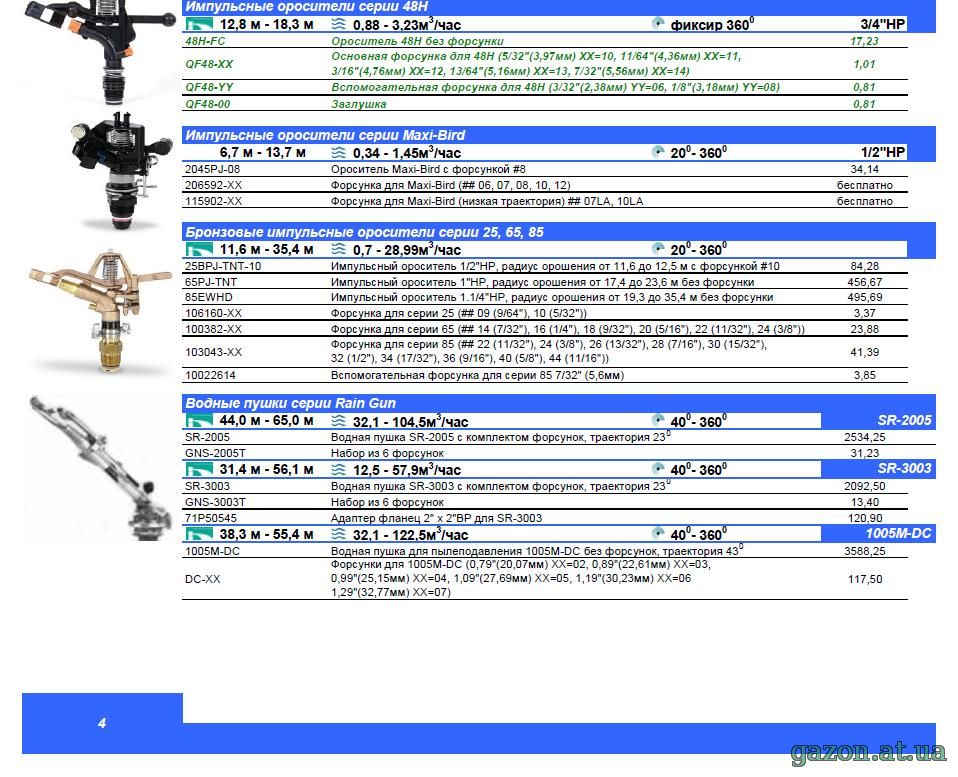958x777 pixels.
Task: Click the page number 4 in the footer
Action: coord(102,723)
